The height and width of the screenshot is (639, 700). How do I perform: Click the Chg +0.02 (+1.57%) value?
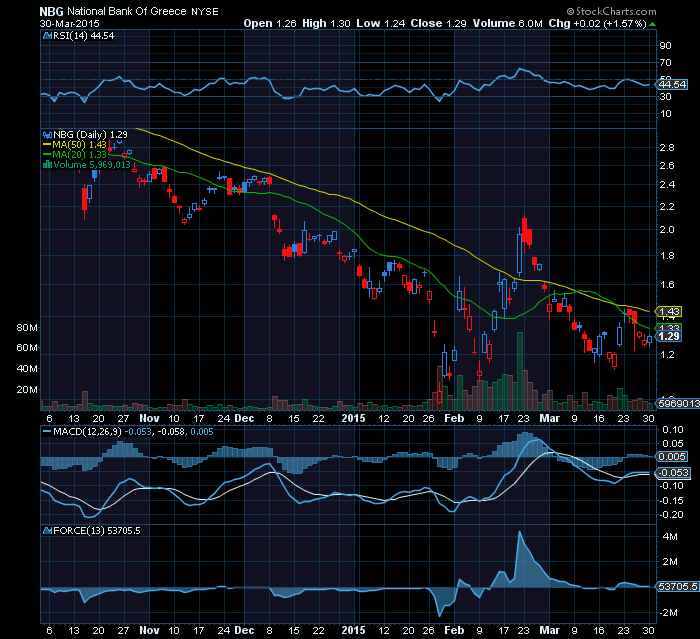pyautogui.click(x=597, y=23)
